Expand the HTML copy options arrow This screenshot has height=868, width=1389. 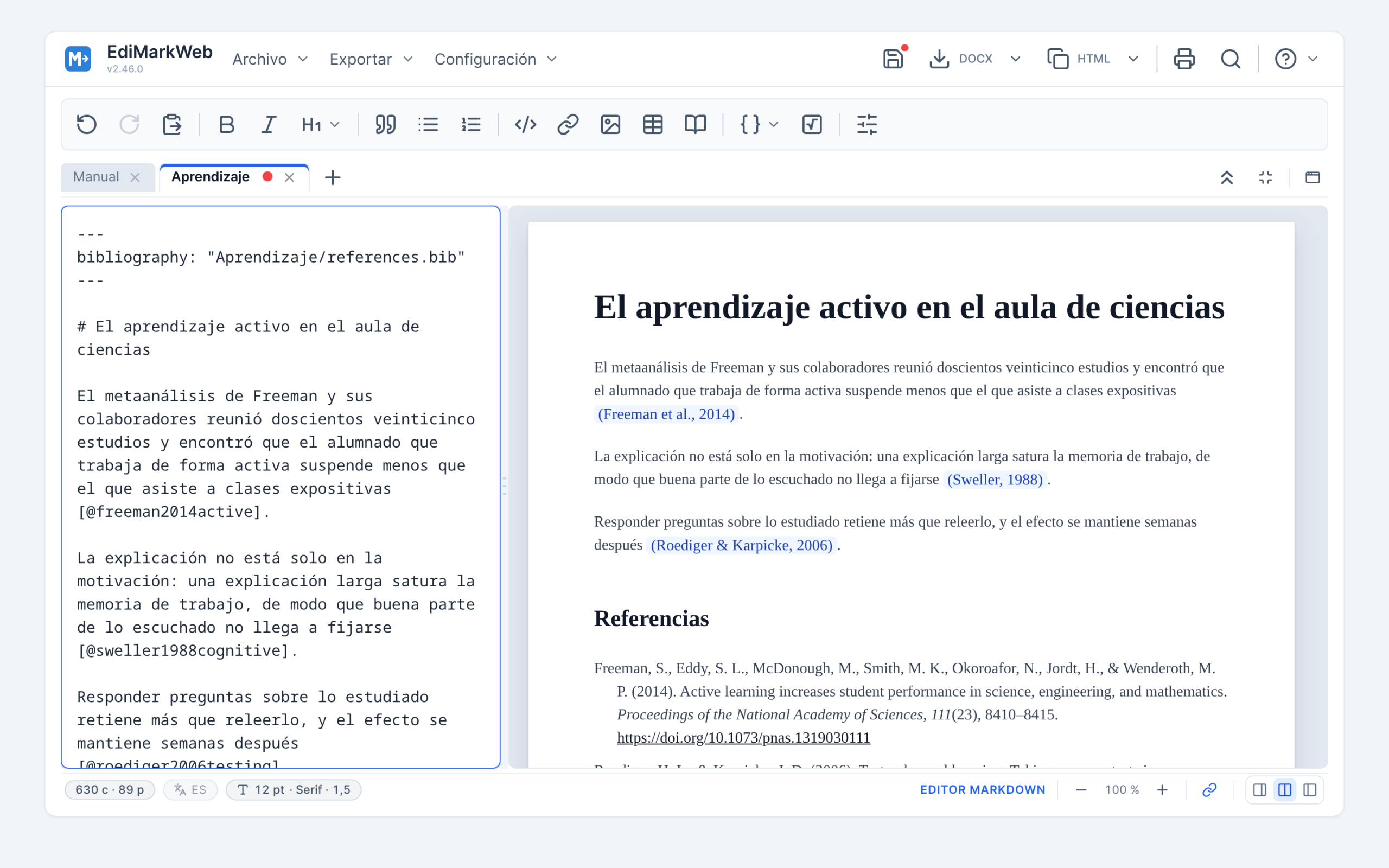[1133, 59]
